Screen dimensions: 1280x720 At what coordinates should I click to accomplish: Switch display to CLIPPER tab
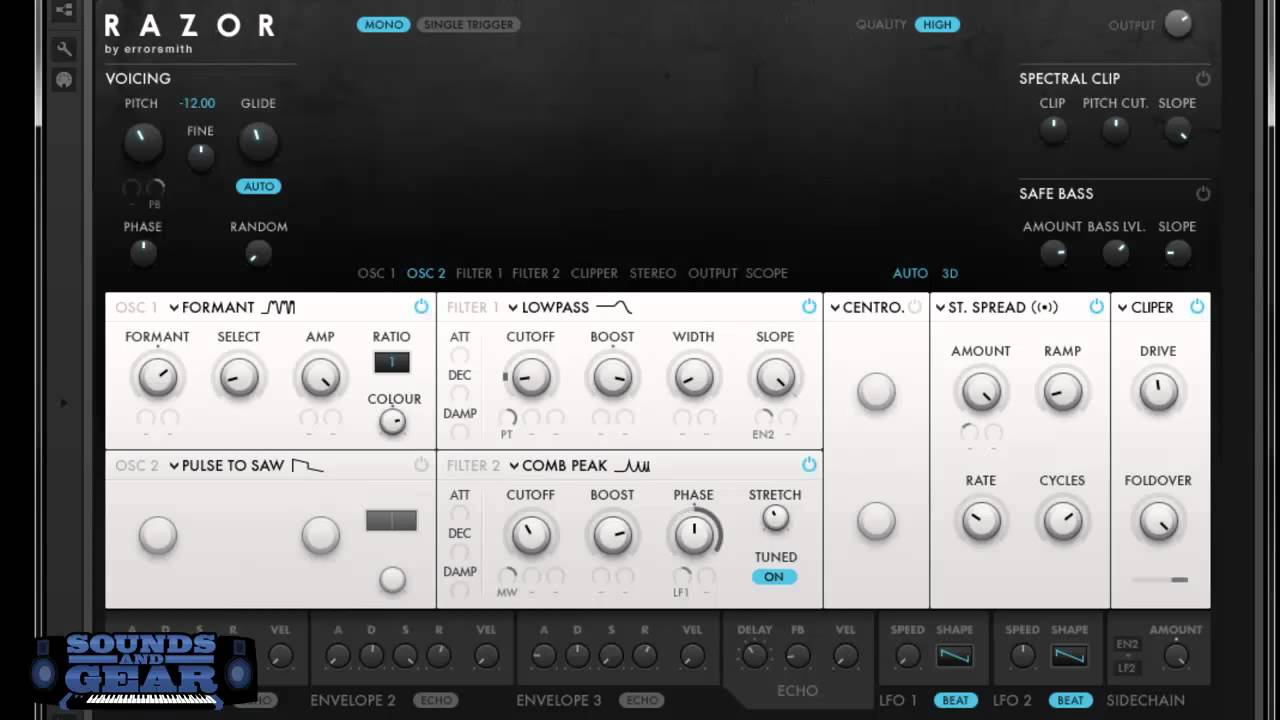[x=594, y=273]
